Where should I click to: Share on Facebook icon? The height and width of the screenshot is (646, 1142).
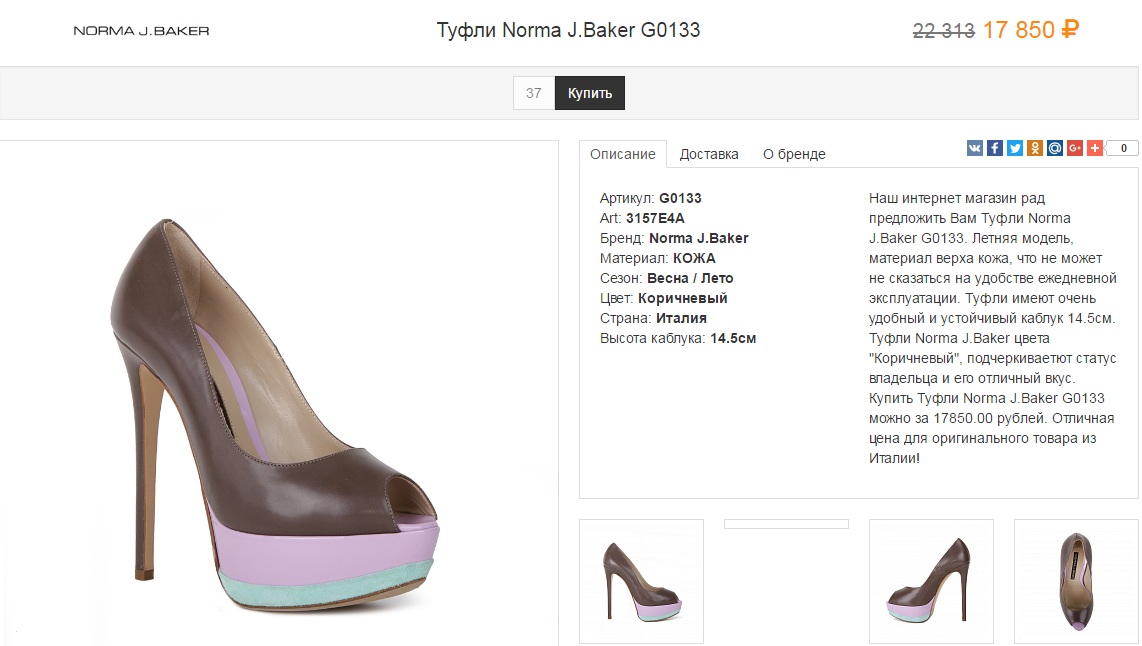click(x=995, y=148)
